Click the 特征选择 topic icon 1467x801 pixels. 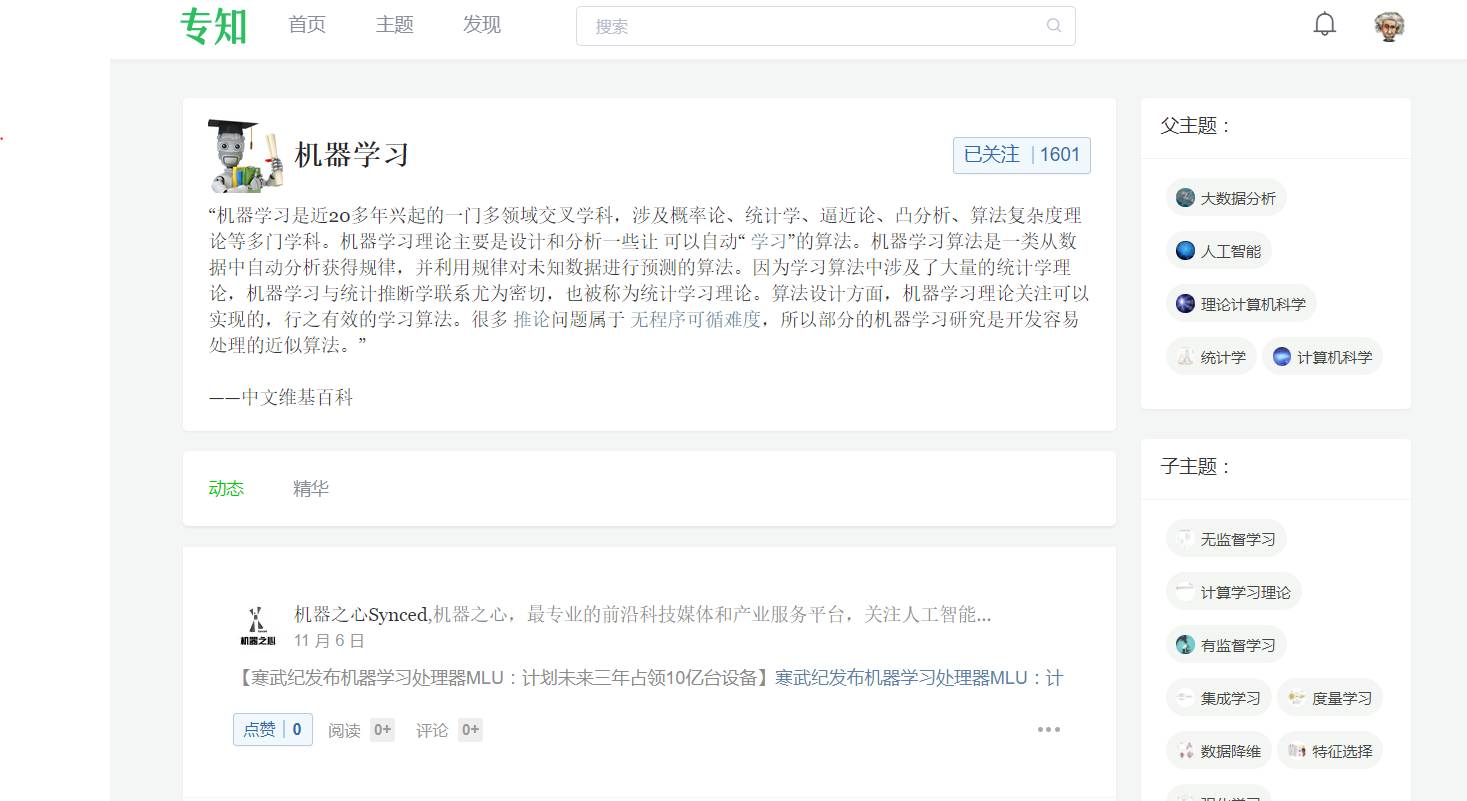point(1296,751)
